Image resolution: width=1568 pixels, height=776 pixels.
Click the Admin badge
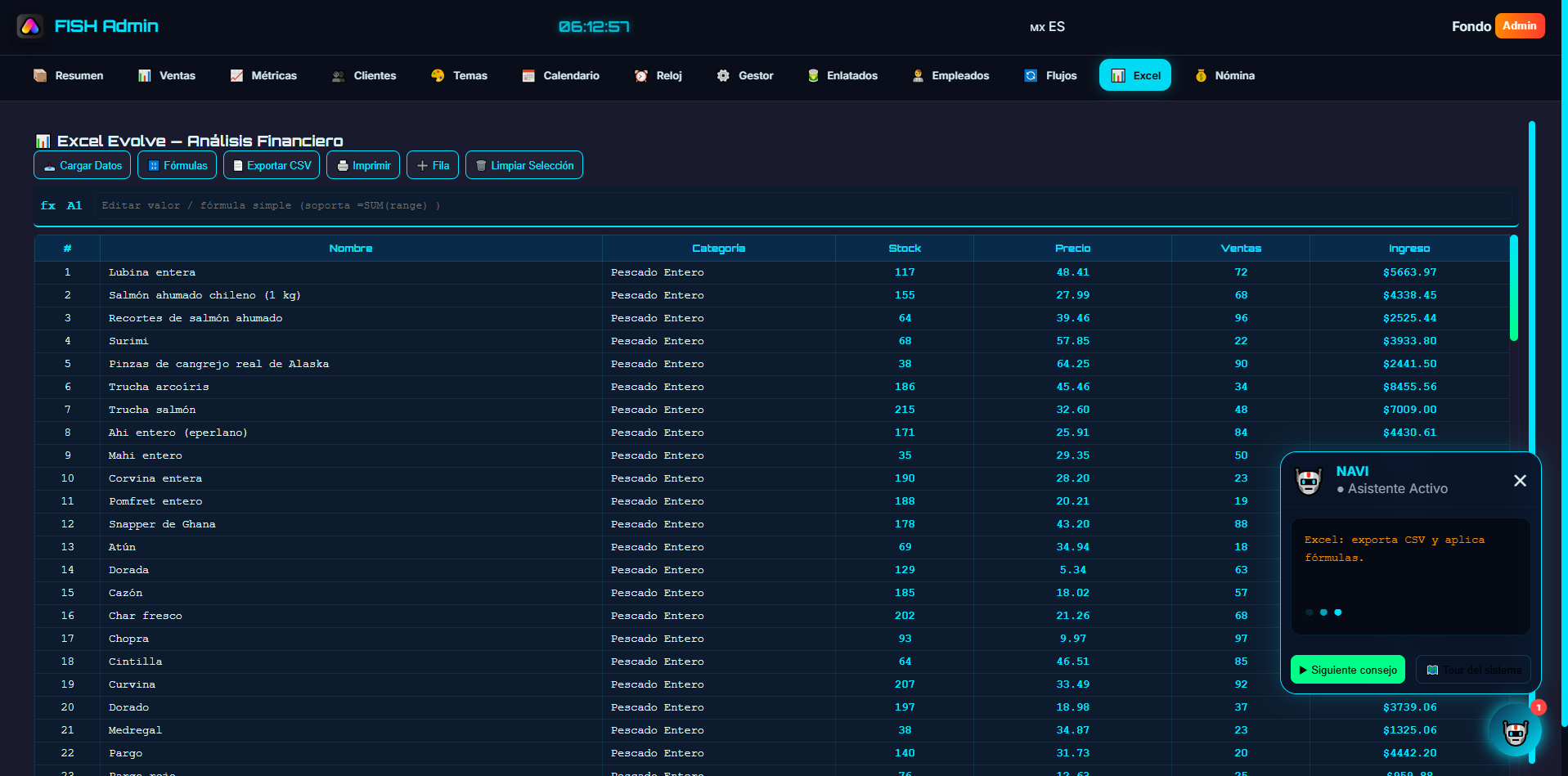click(x=1519, y=26)
